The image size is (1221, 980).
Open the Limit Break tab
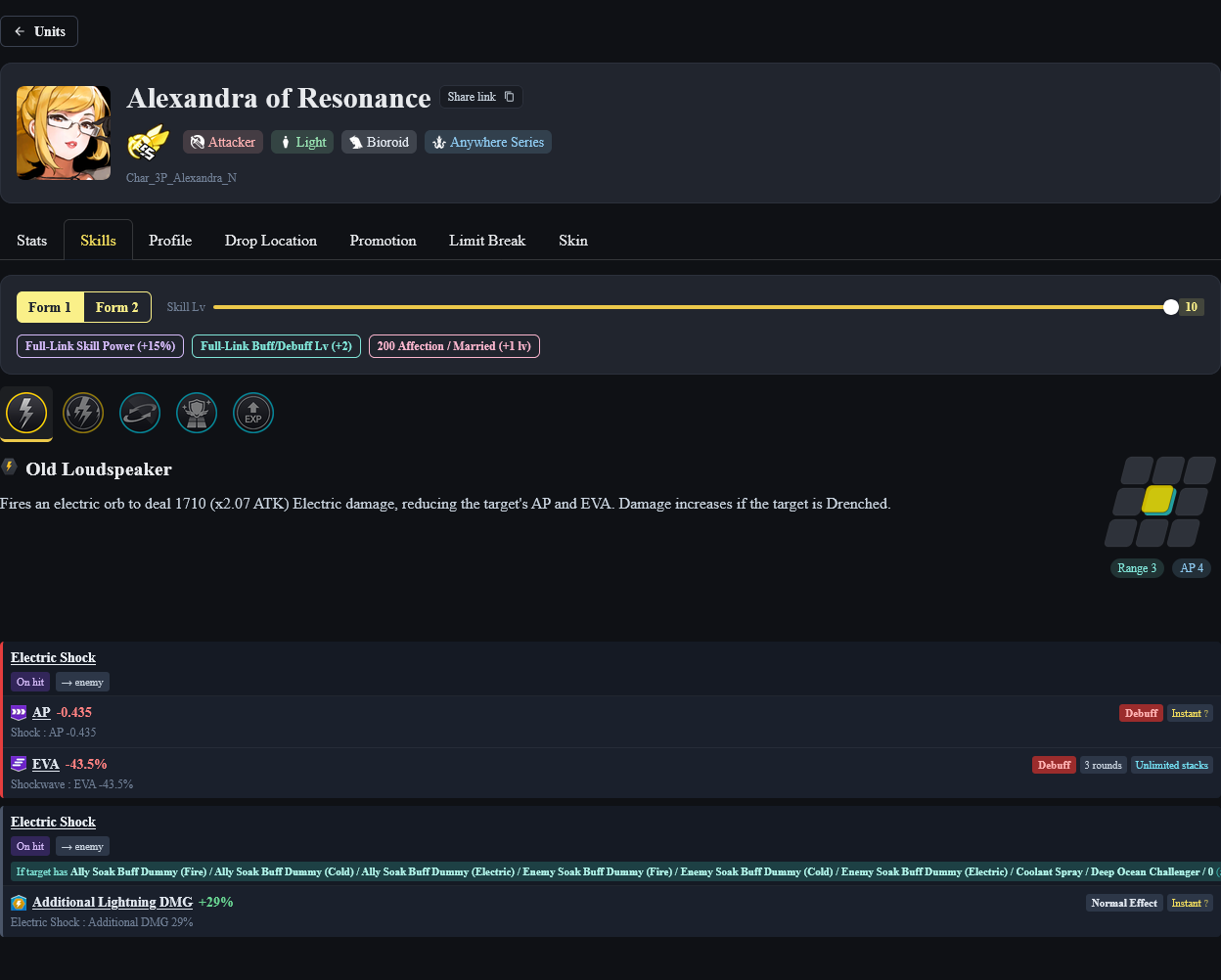pyautogui.click(x=487, y=241)
